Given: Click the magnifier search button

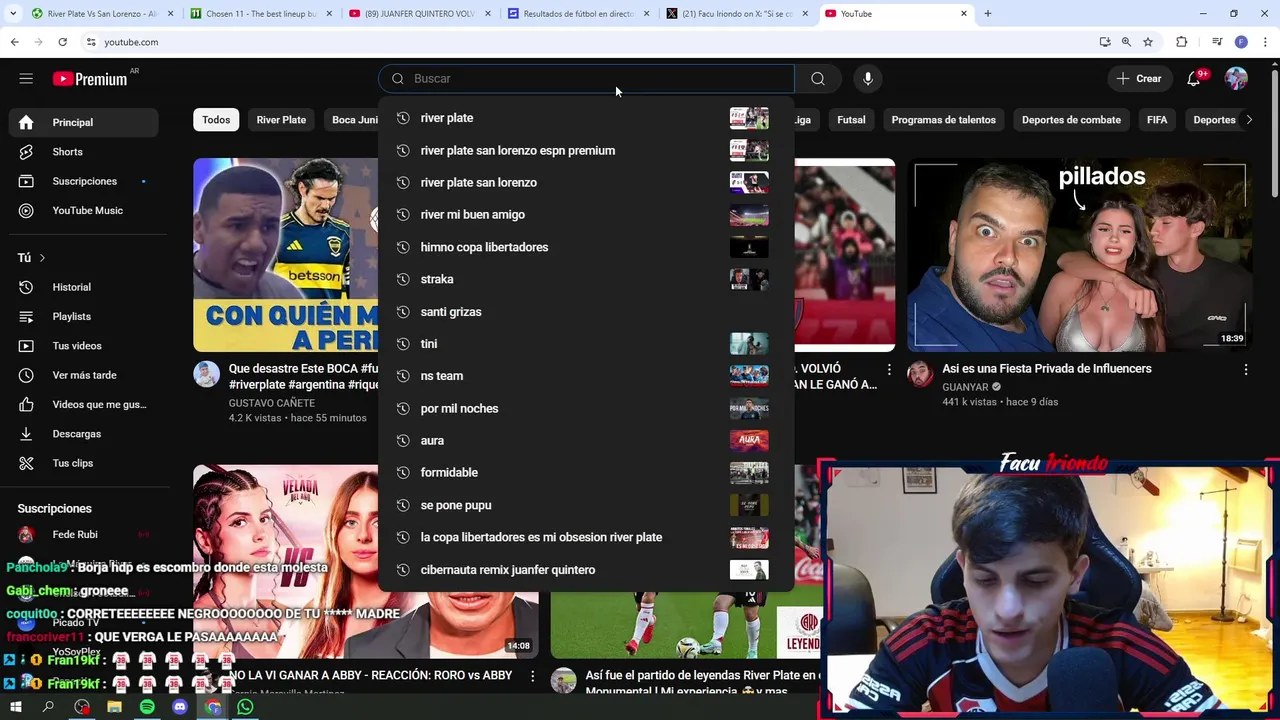Looking at the screenshot, I should click(x=818, y=78).
